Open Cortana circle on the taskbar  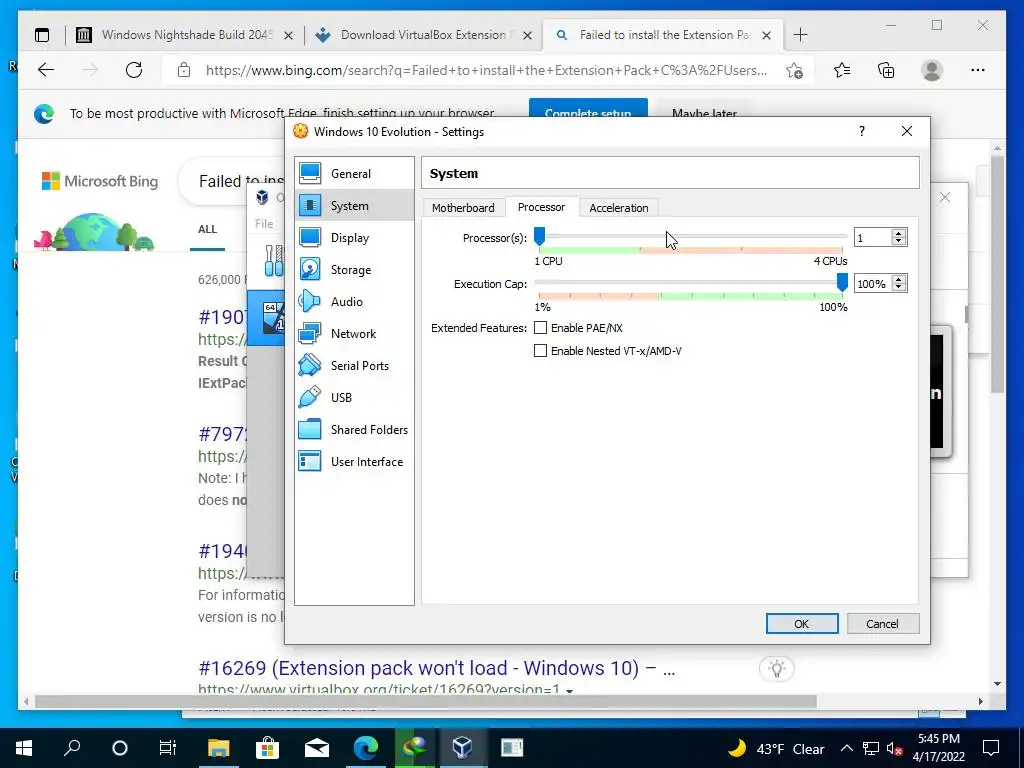point(120,748)
